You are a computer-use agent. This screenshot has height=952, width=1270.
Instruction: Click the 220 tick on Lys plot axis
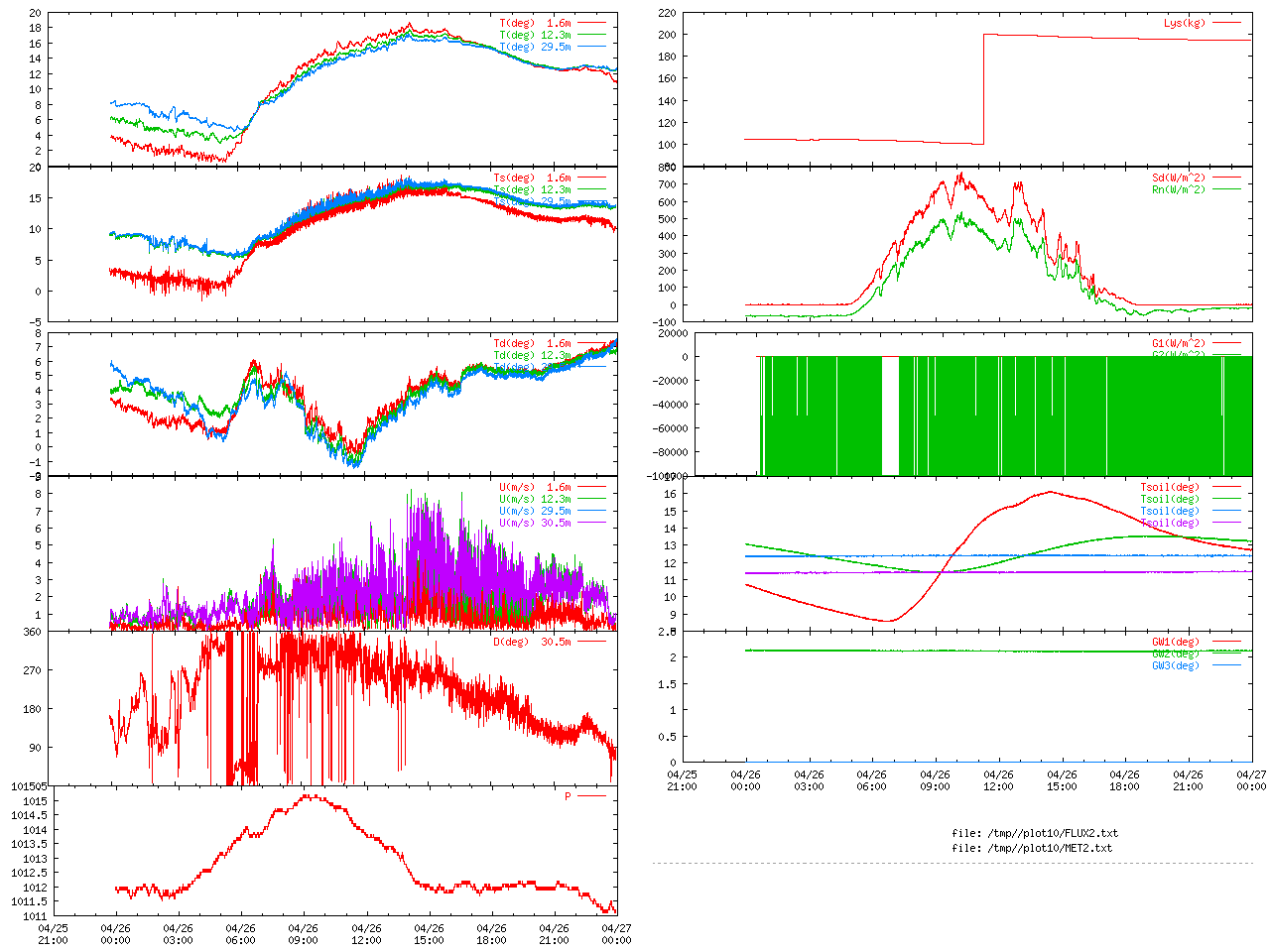[666, 14]
